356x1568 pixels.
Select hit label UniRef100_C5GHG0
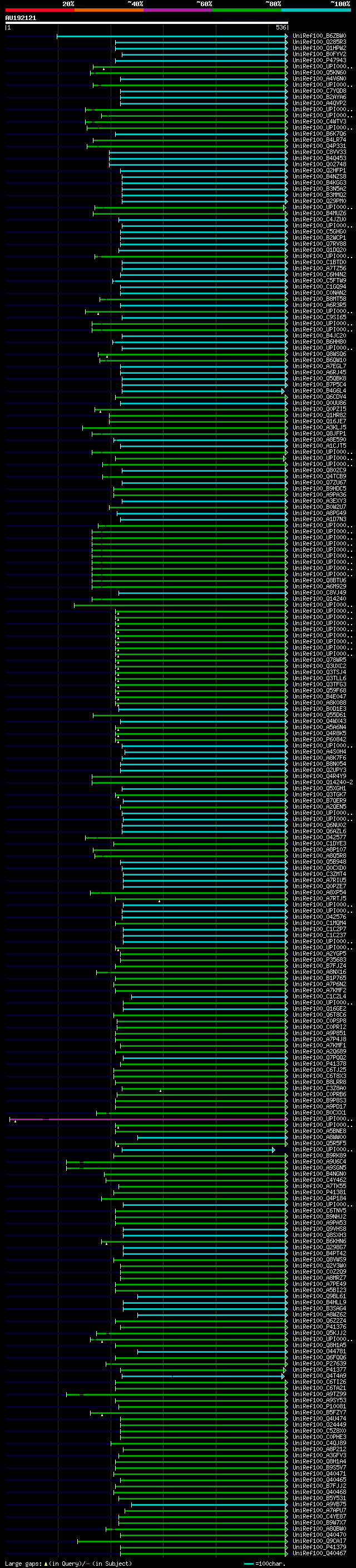click(319, 232)
